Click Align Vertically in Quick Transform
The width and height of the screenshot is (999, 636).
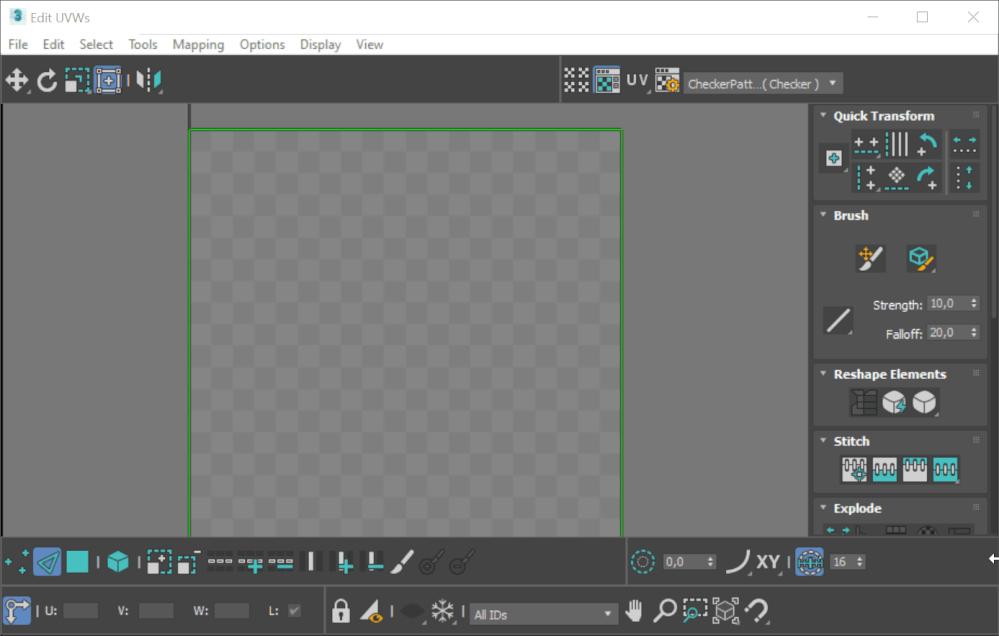click(866, 177)
